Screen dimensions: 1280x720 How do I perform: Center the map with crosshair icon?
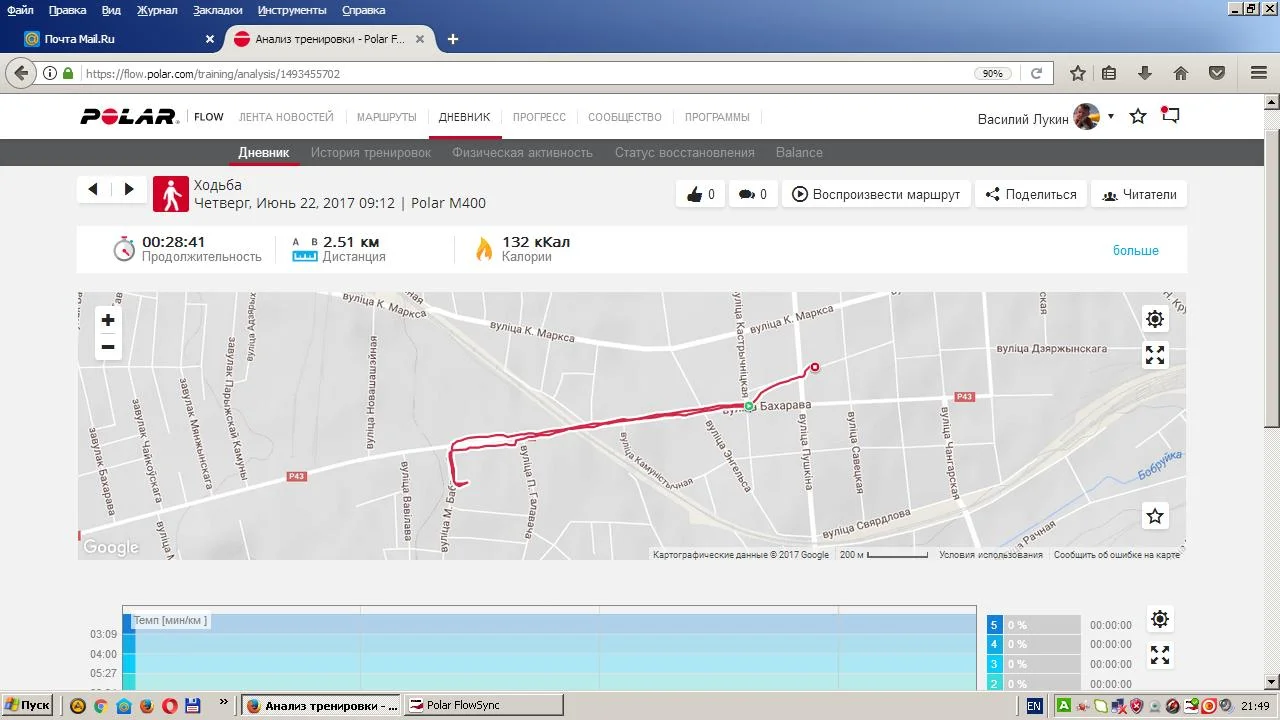click(1155, 319)
